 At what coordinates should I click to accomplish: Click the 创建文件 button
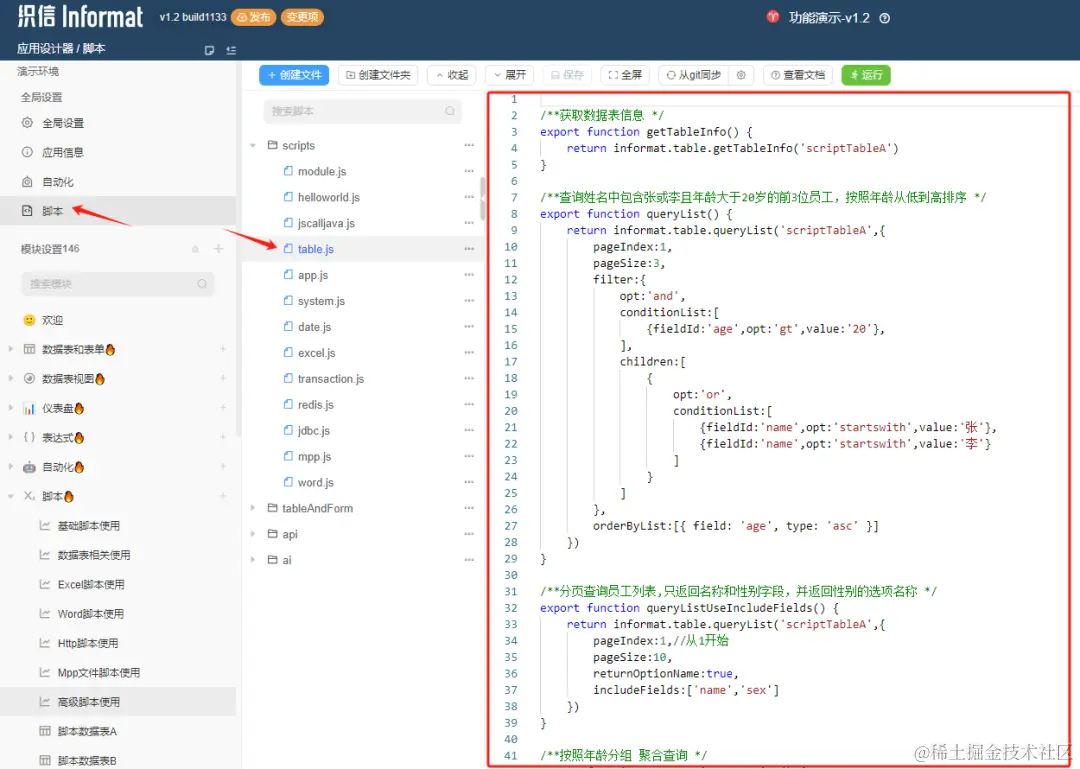click(294, 75)
